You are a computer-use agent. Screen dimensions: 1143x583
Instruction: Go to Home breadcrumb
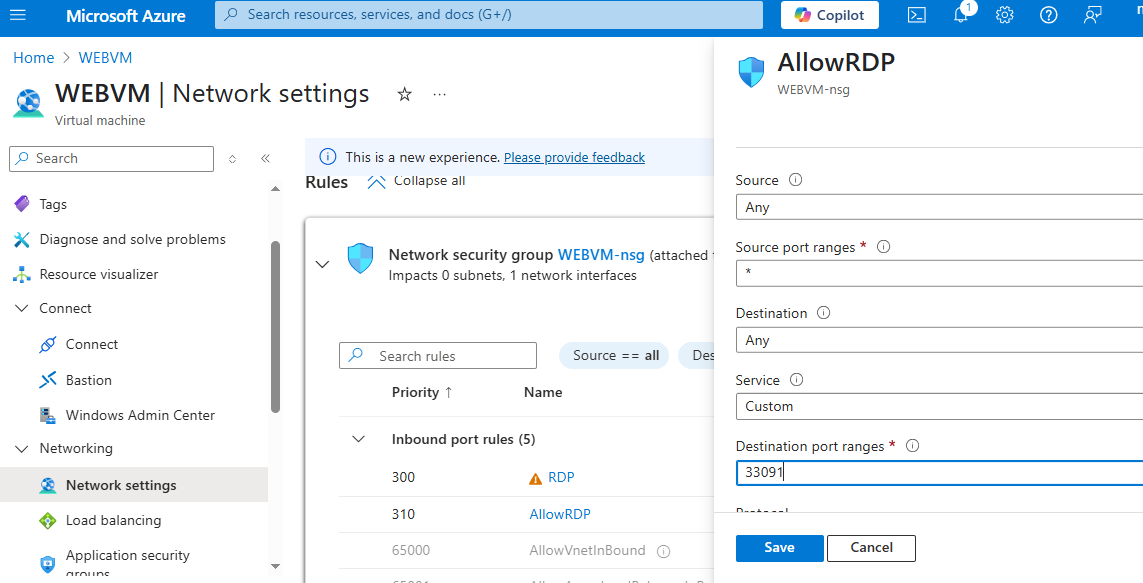click(x=34, y=58)
